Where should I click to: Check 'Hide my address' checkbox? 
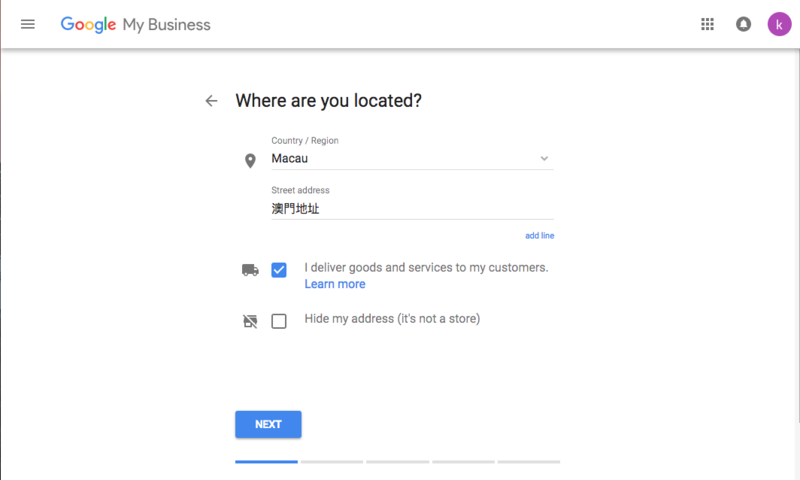279,321
